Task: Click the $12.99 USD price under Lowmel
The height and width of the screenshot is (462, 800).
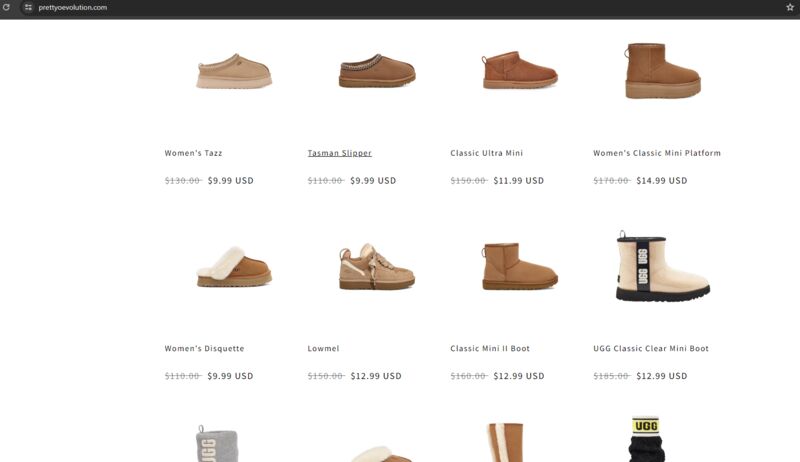Action: (376, 376)
